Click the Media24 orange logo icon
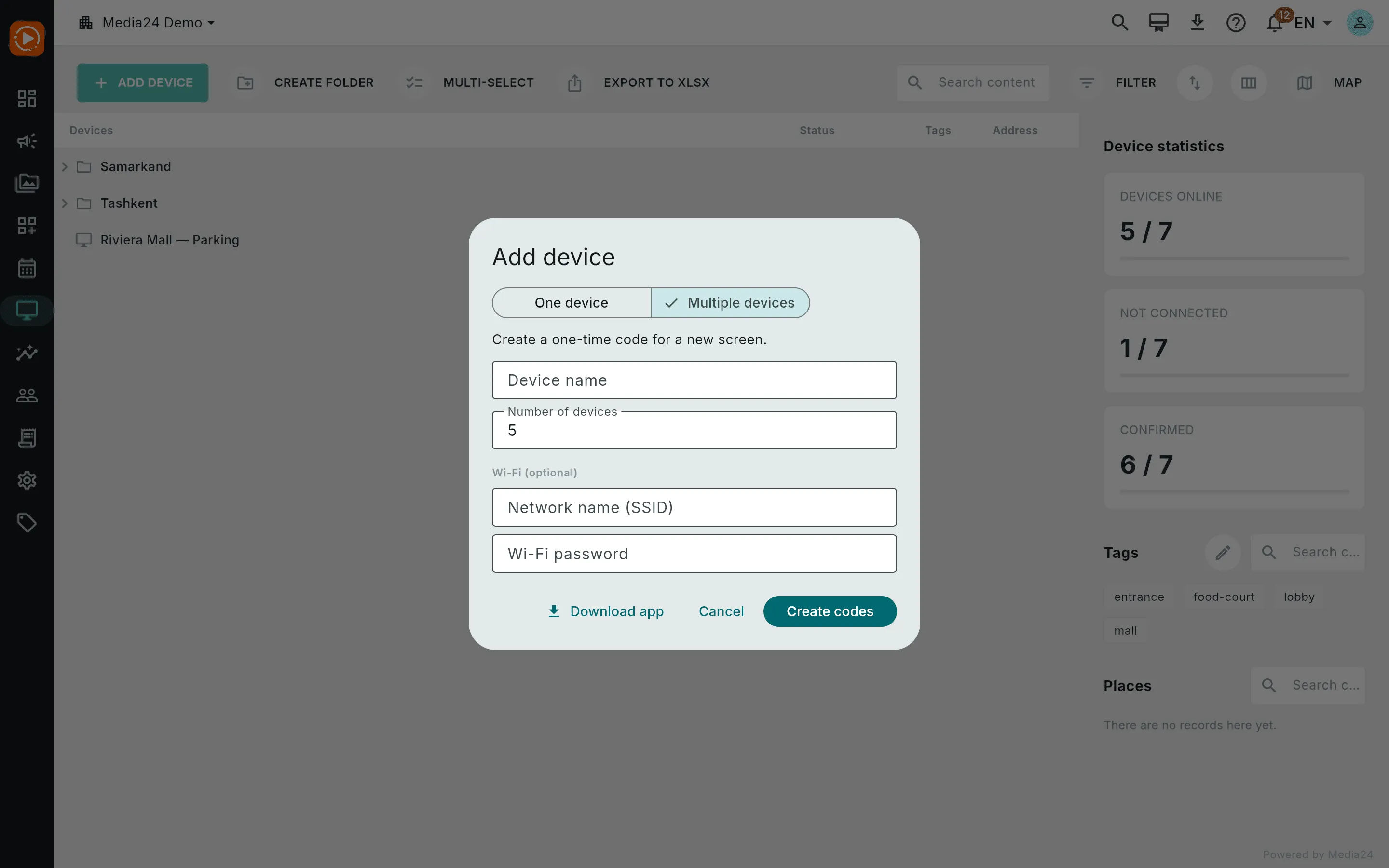This screenshot has width=1389, height=868. (x=27, y=39)
